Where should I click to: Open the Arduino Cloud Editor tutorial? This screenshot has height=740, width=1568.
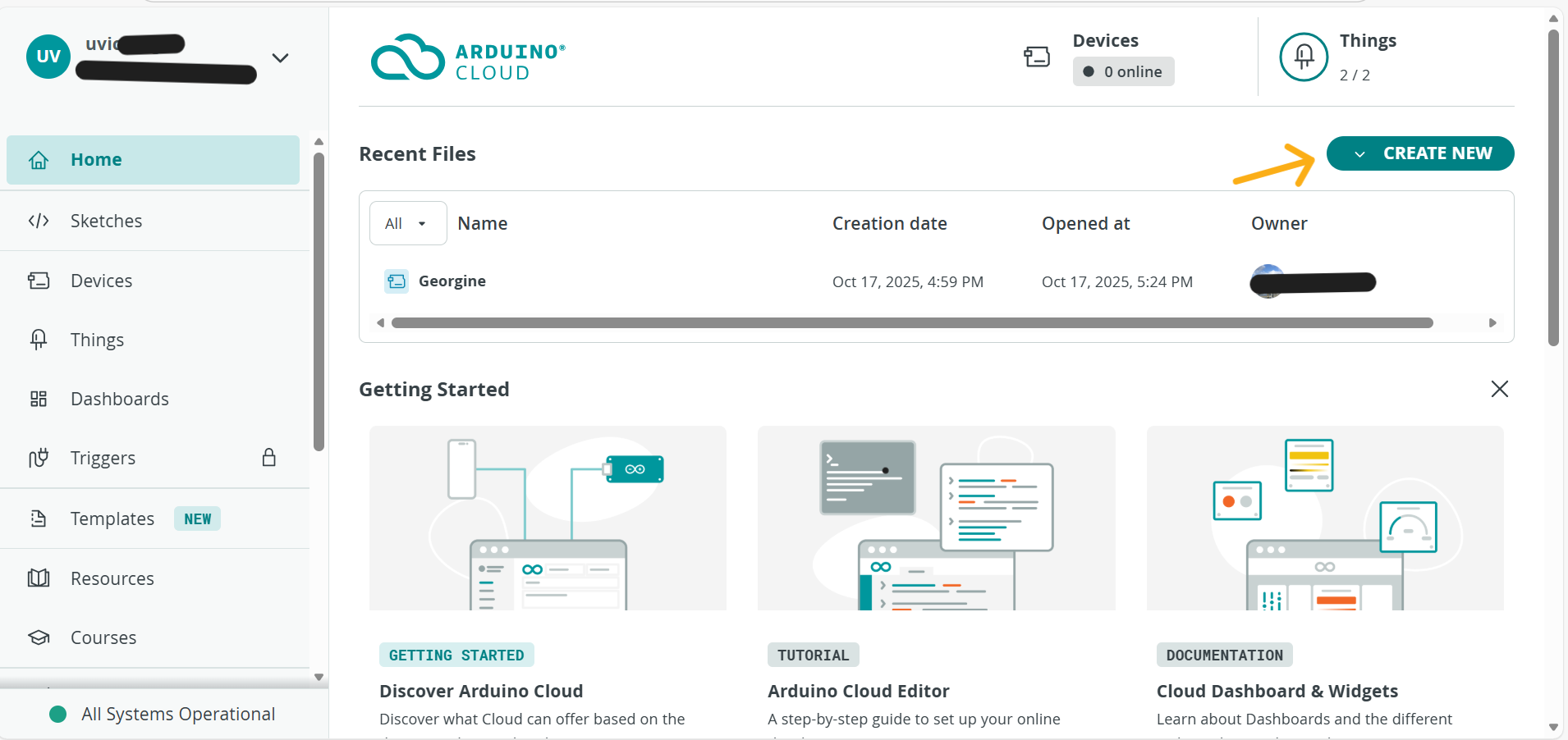857,690
